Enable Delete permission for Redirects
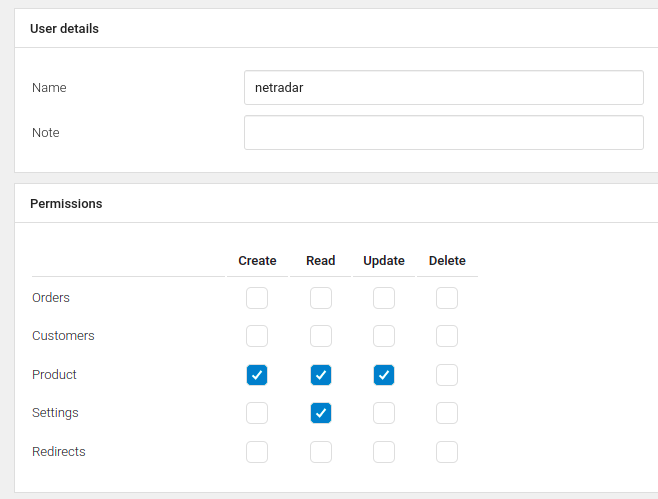658x499 pixels. (x=447, y=452)
